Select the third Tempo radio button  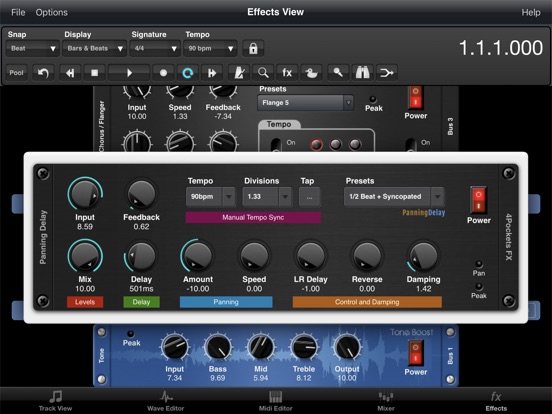355,144
